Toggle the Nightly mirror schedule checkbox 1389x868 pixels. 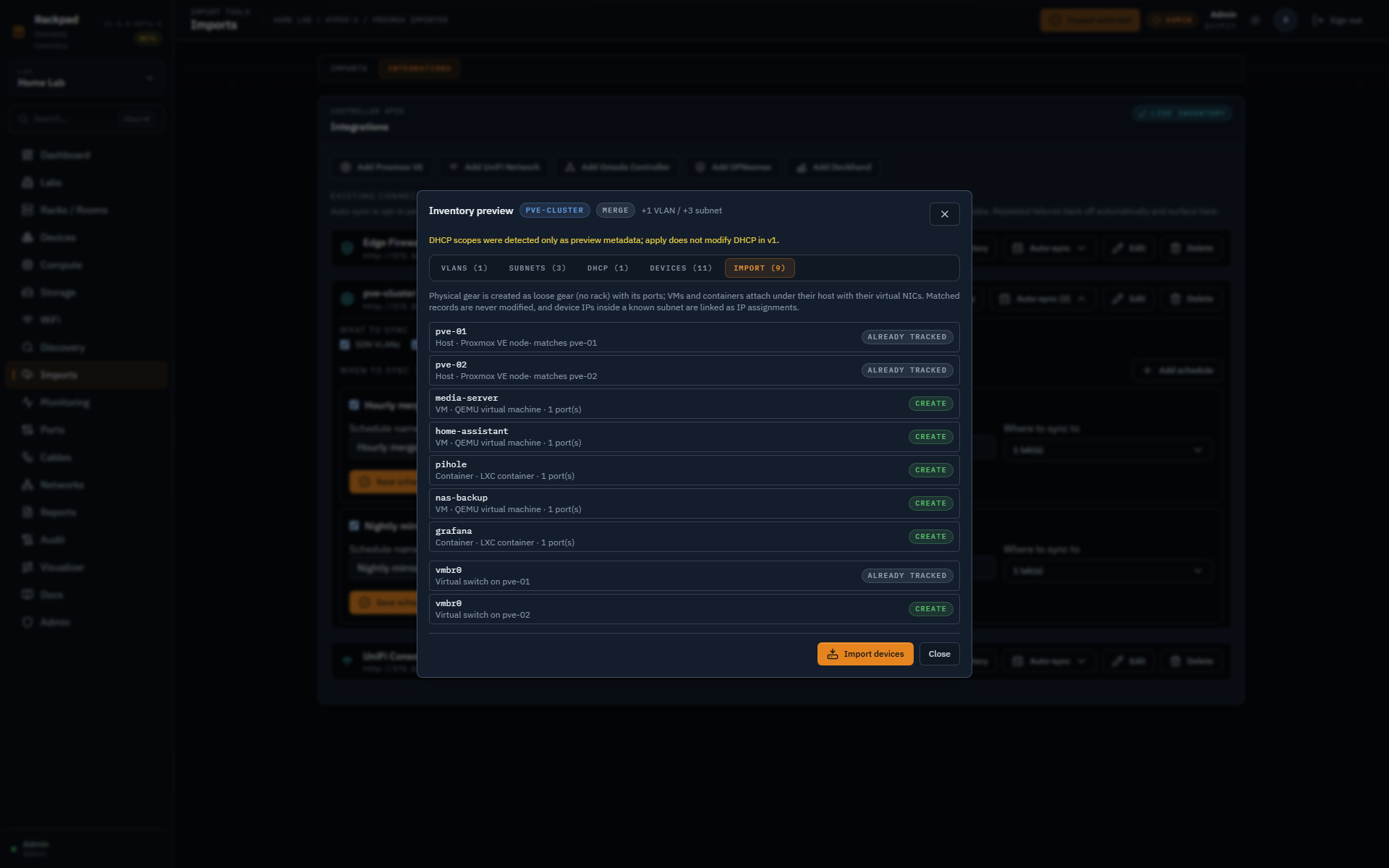(354, 526)
